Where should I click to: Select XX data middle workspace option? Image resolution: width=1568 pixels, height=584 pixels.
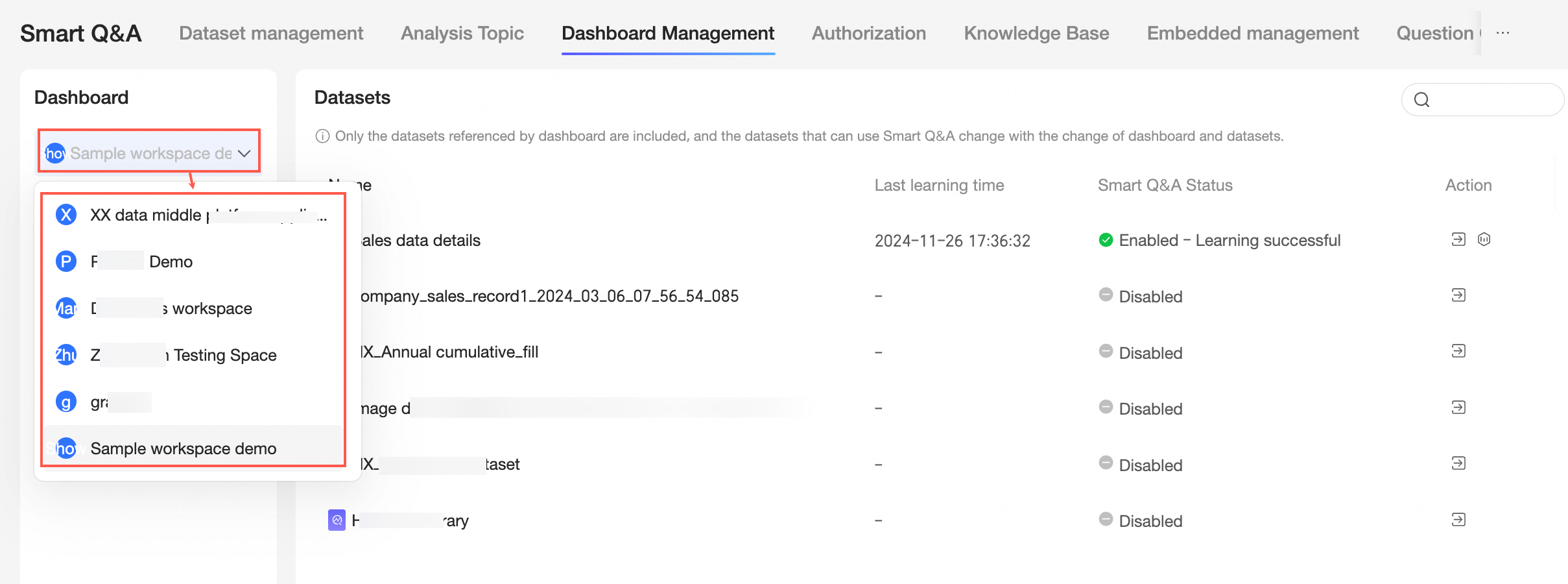(193, 215)
